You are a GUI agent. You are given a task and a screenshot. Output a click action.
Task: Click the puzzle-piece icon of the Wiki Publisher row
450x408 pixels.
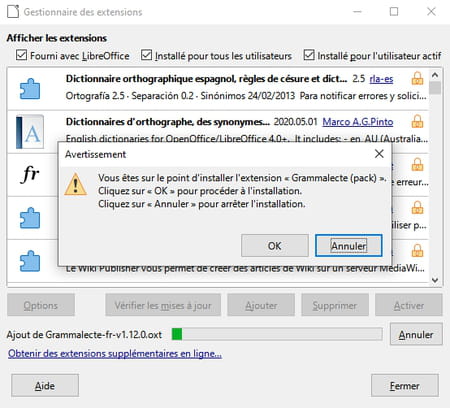pos(30,261)
